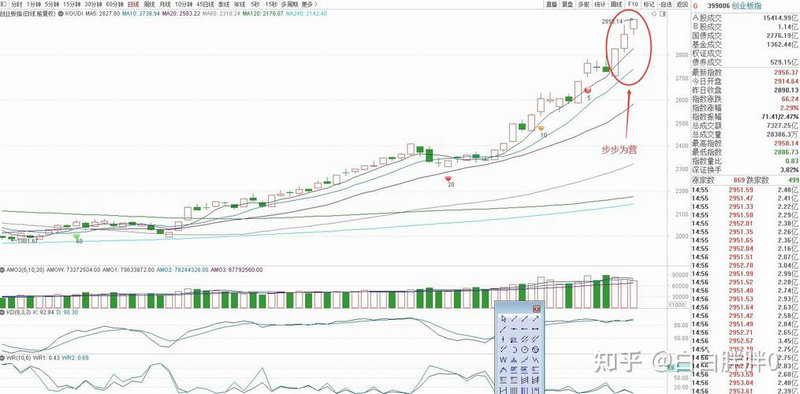Viewport: 800px width, 394px height.
Task: Close the drawing tools palette
Action: [536, 309]
